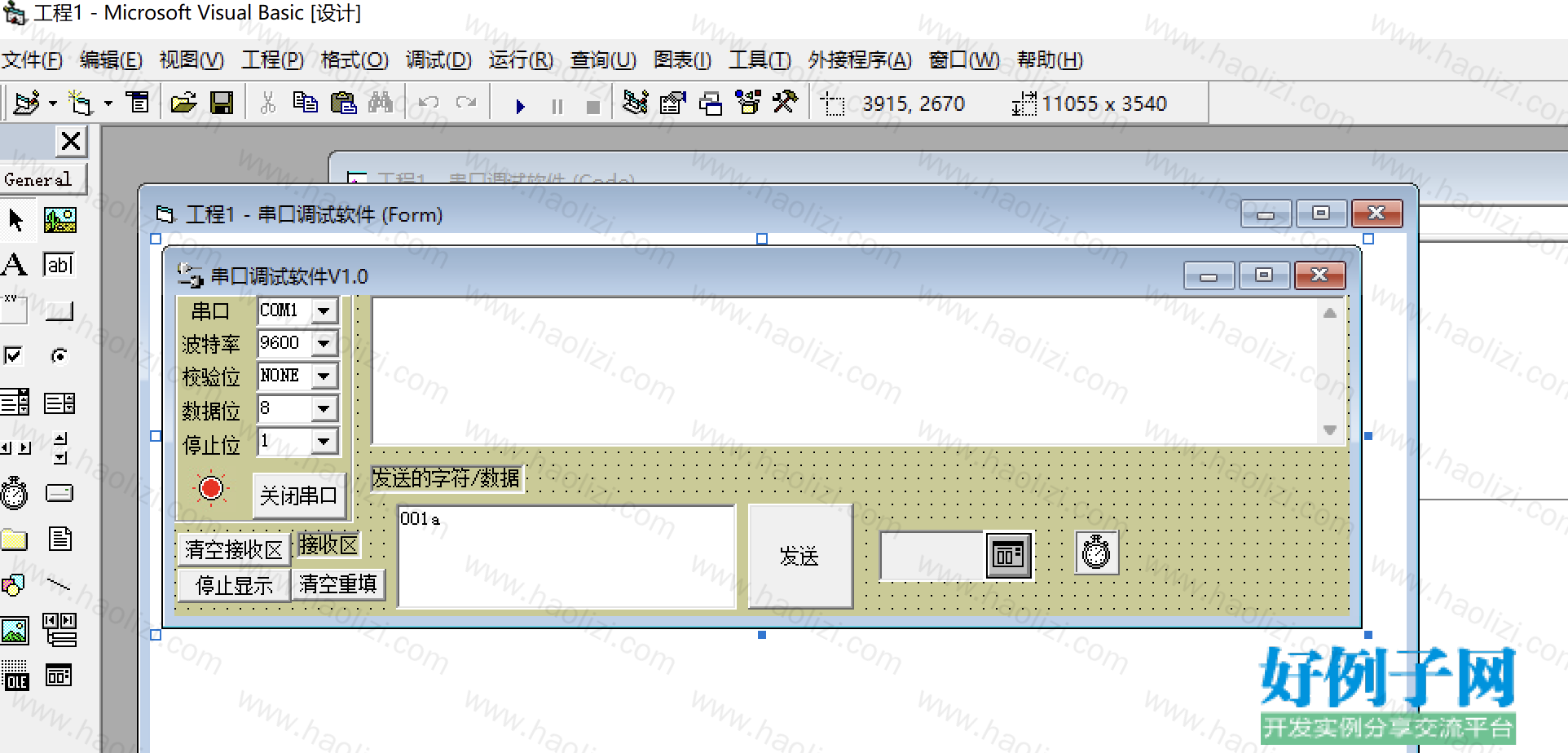The image size is (1568, 753).
Task: Open the Add Project dropdown arrow
Action: [x=53, y=103]
